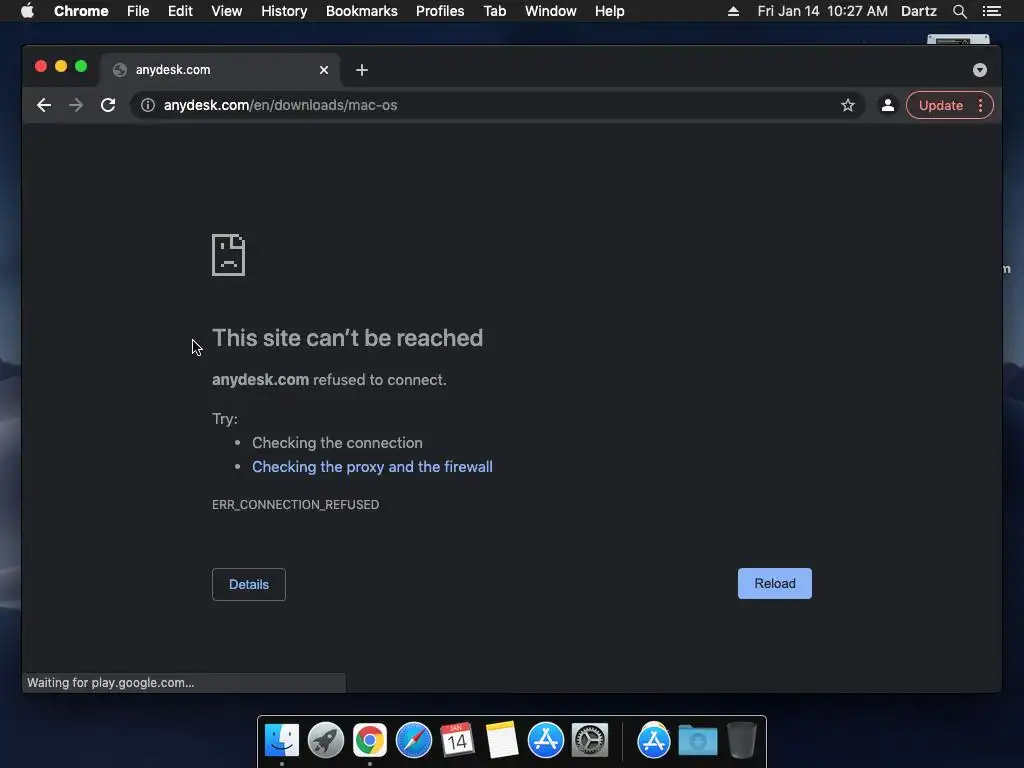View site information icon in address bar
Viewport: 1024px width, 768px height.
[x=148, y=105]
